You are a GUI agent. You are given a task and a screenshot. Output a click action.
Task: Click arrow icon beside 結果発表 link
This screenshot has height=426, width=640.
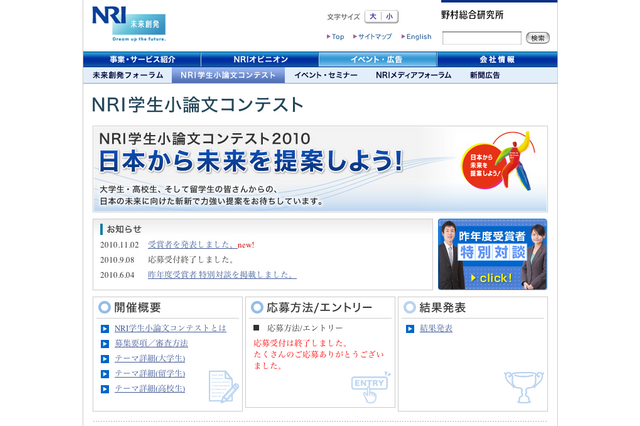410,329
